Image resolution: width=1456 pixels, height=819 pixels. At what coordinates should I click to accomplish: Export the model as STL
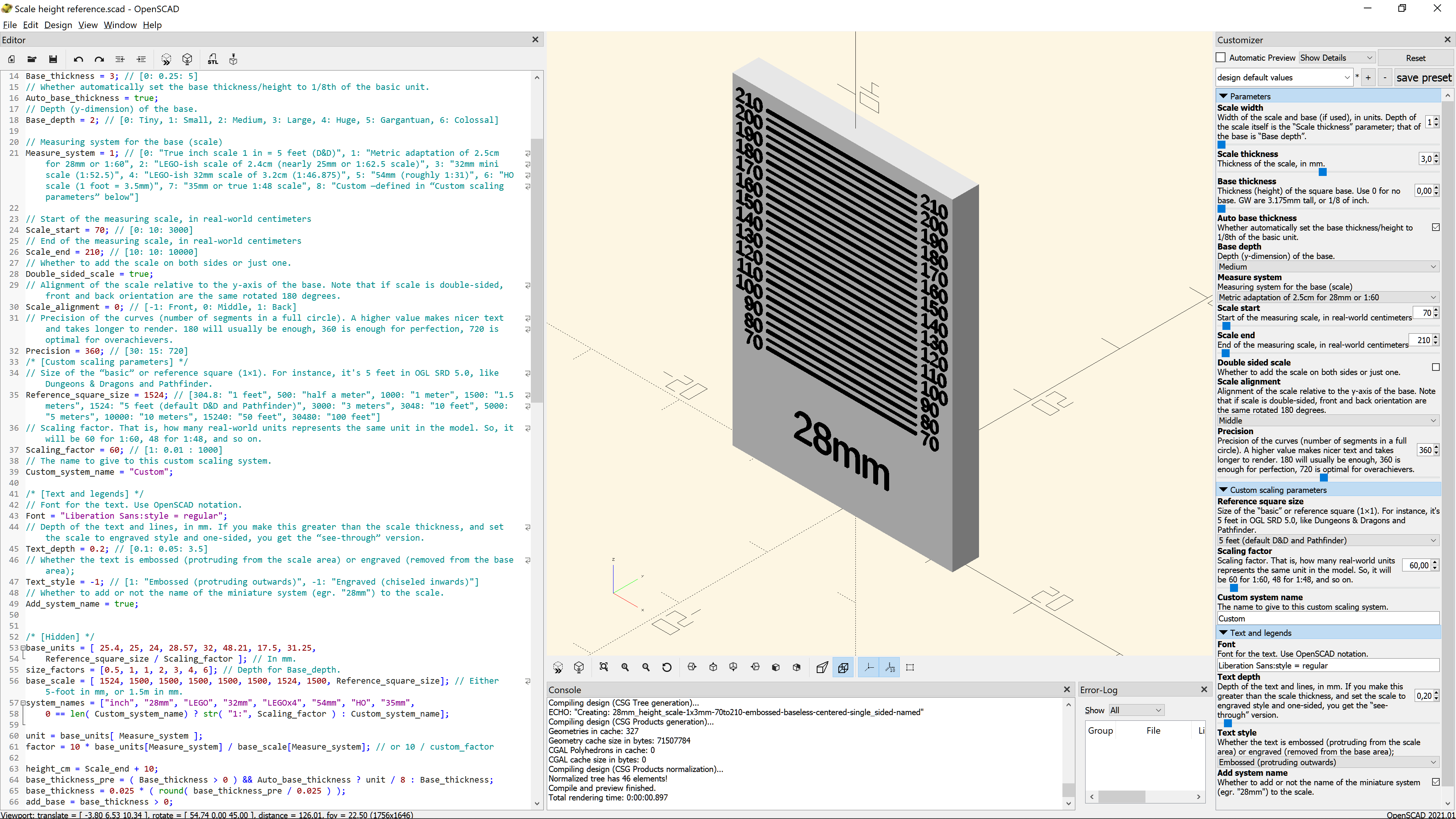click(212, 59)
